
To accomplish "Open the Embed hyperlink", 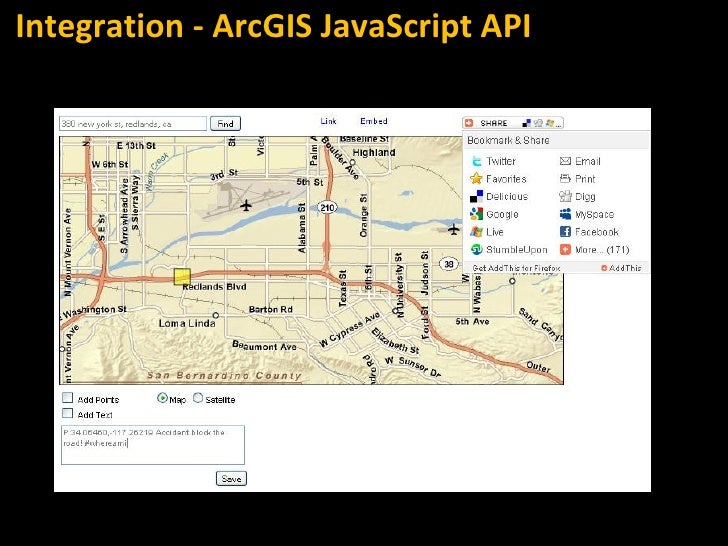I will point(374,121).
